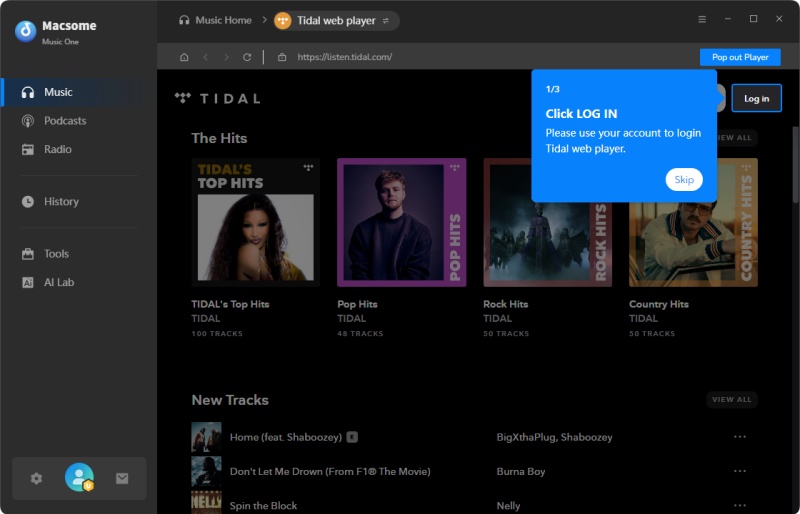Open artist BigXthaPlug, Shaboozey
800x514 pixels.
554,437
